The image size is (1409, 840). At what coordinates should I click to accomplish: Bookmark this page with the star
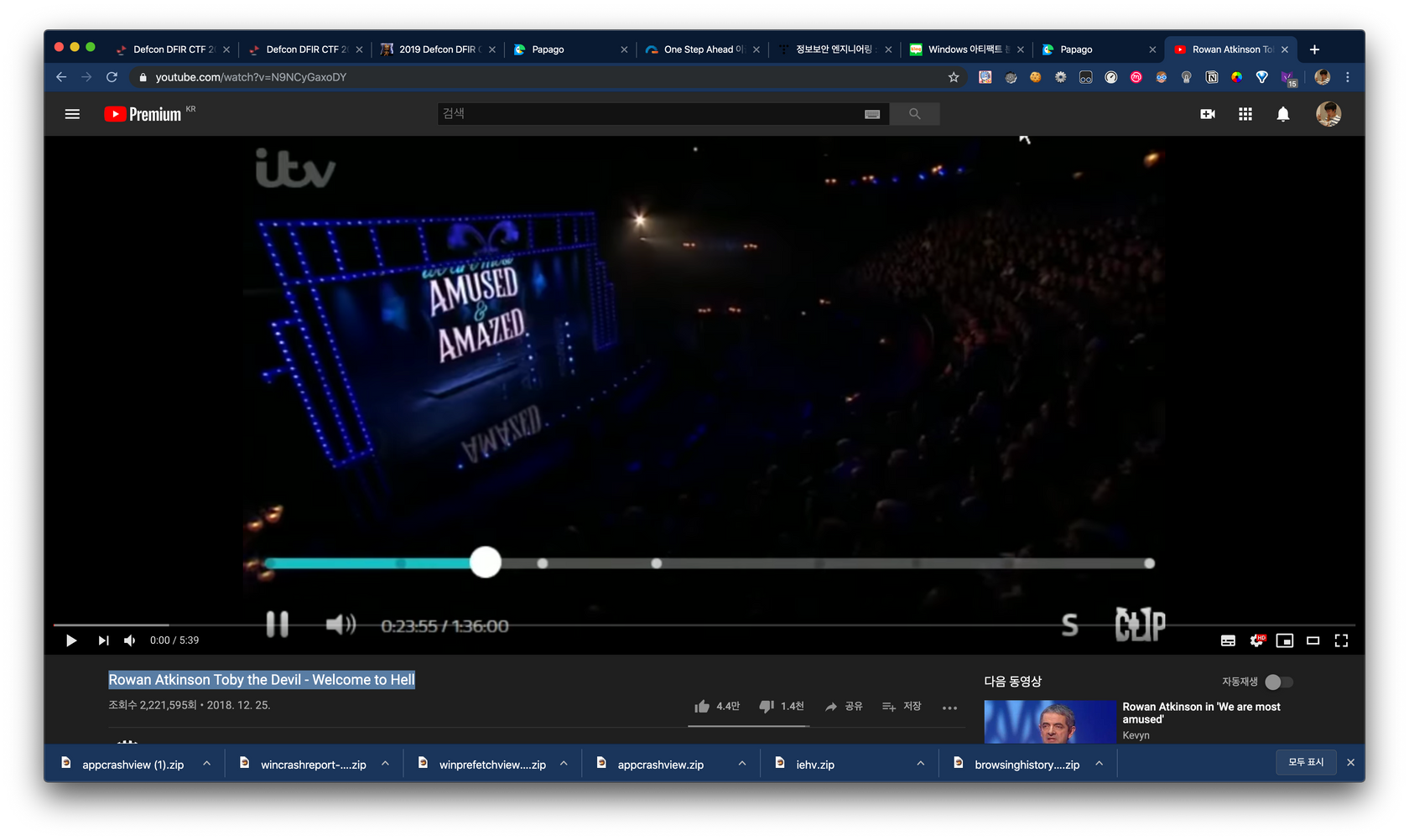954,77
